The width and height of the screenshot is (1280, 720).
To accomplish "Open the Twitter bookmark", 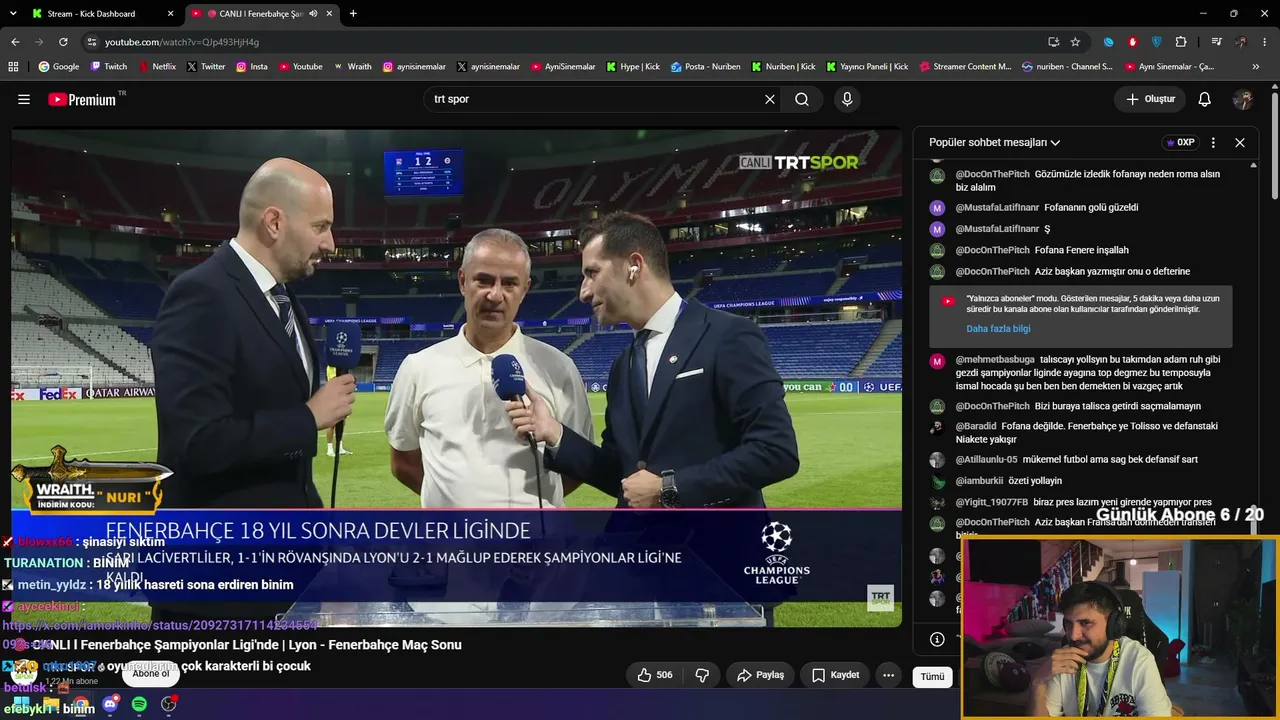I will pyautogui.click(x=206, y=67).
